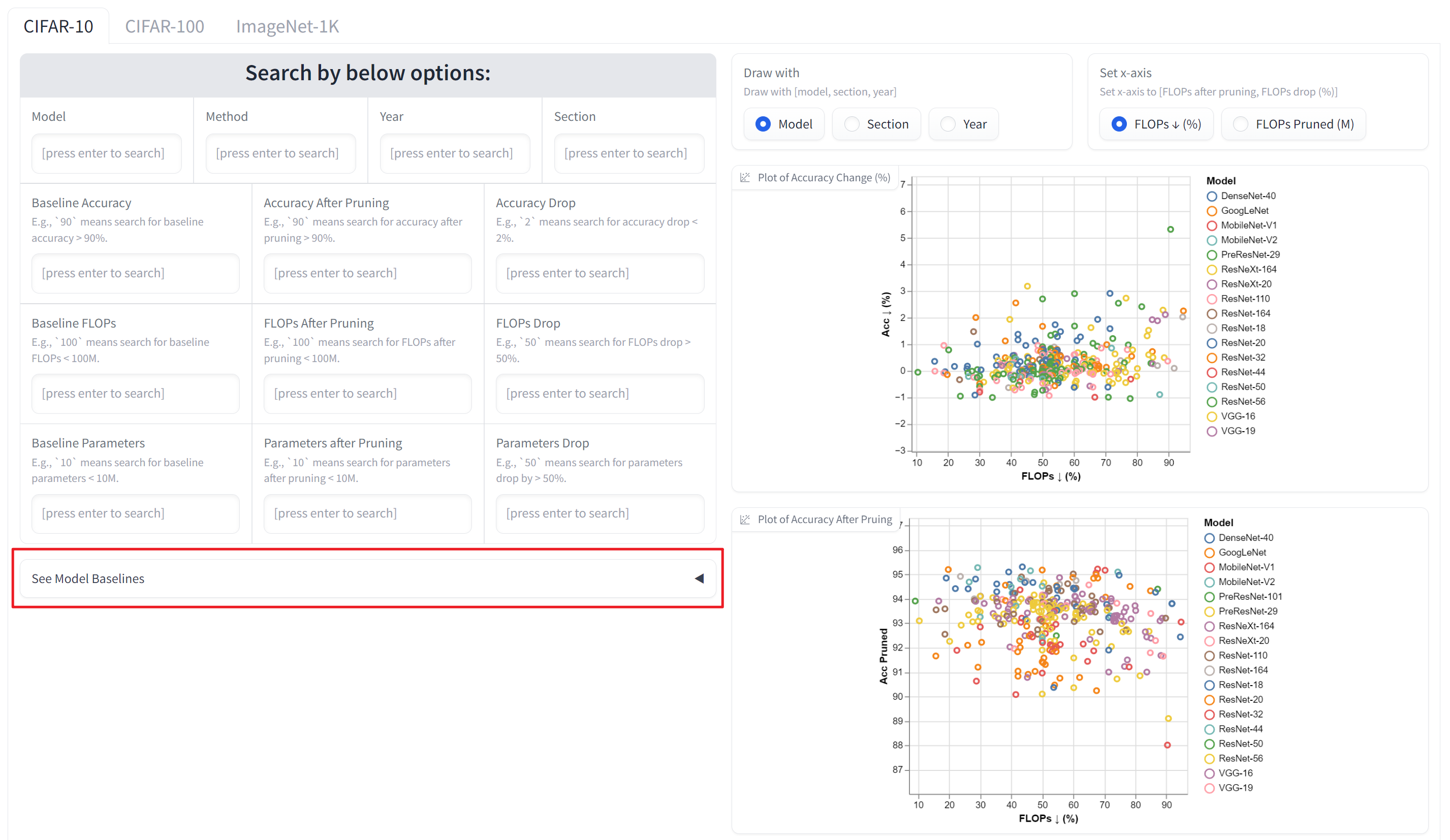Click the Plot of Accuracy After Pruing label

pyautogui.click(x=825, y=519)
